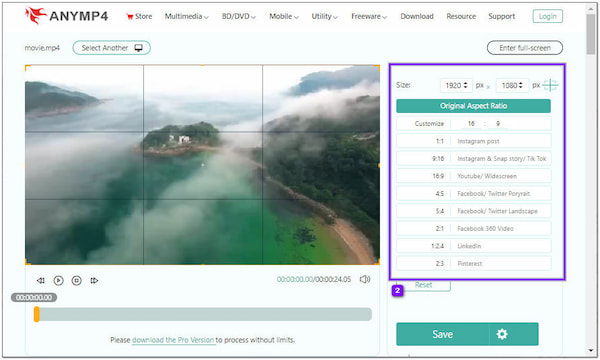
Task: Expand the BD/DVD menu
Action: [238, 16]
